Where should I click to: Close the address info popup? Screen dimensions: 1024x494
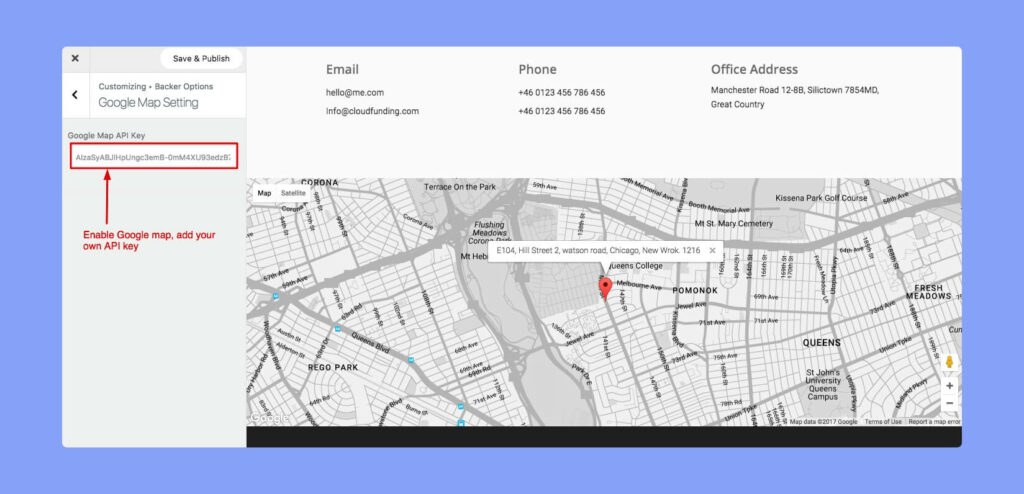[712, 250]
